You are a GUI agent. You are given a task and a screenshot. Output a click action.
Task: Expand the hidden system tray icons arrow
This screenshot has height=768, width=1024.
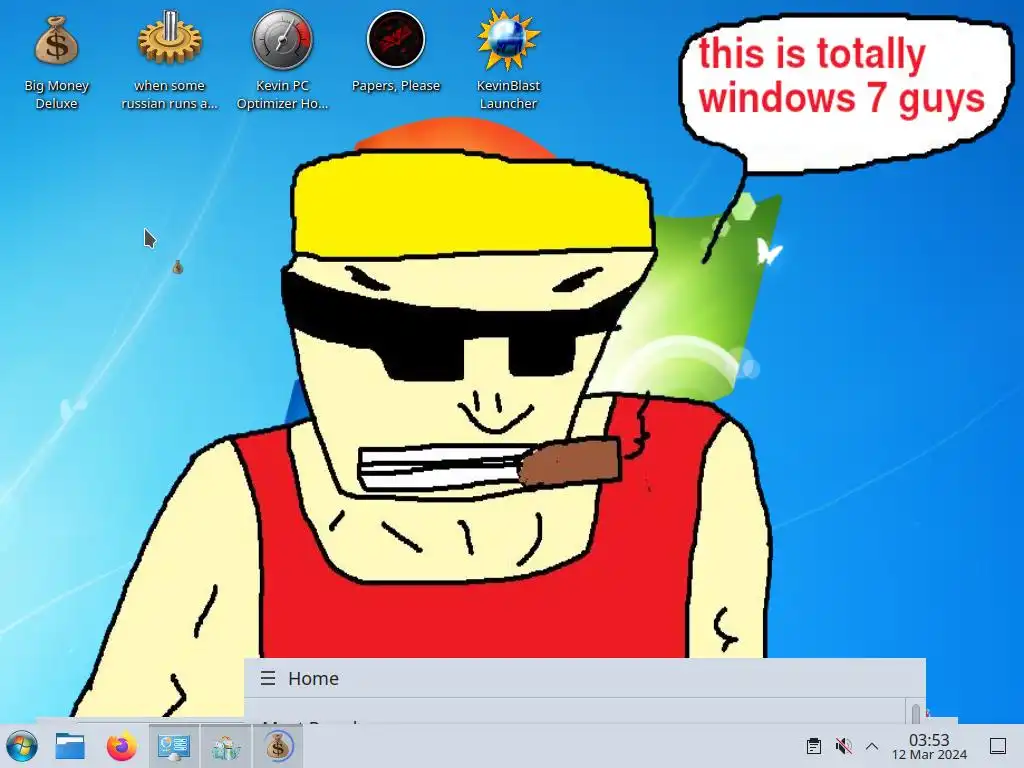(x=872, y=746)
